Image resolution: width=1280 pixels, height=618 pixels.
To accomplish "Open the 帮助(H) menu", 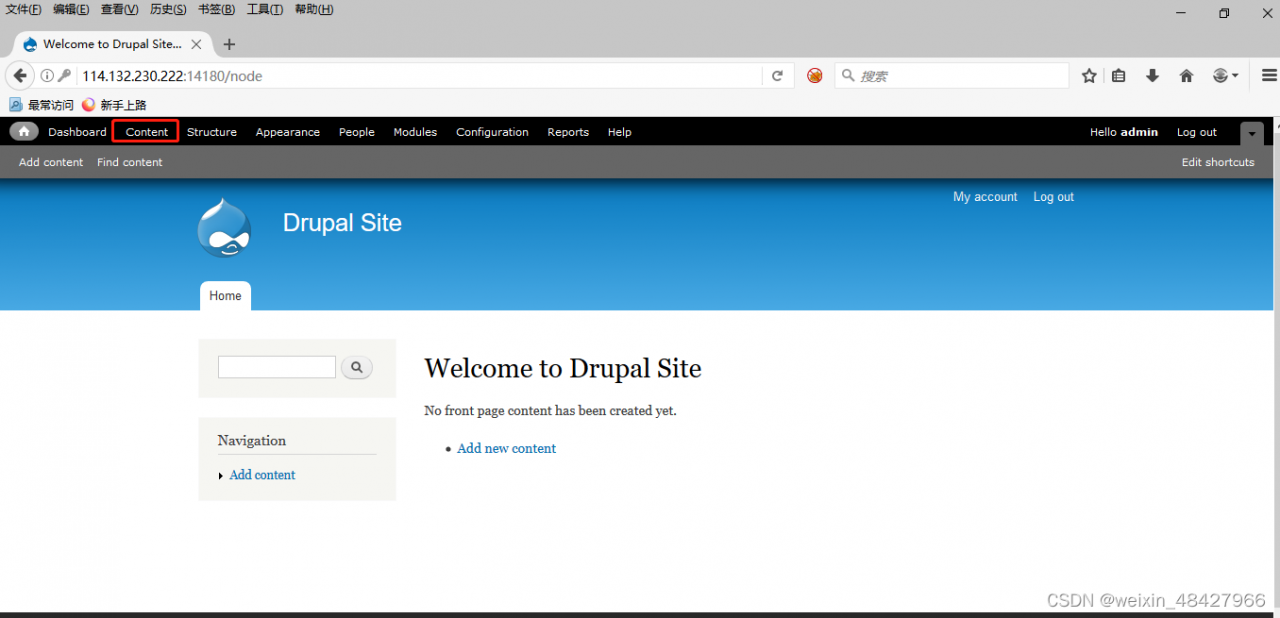I will tap(314, 9).
